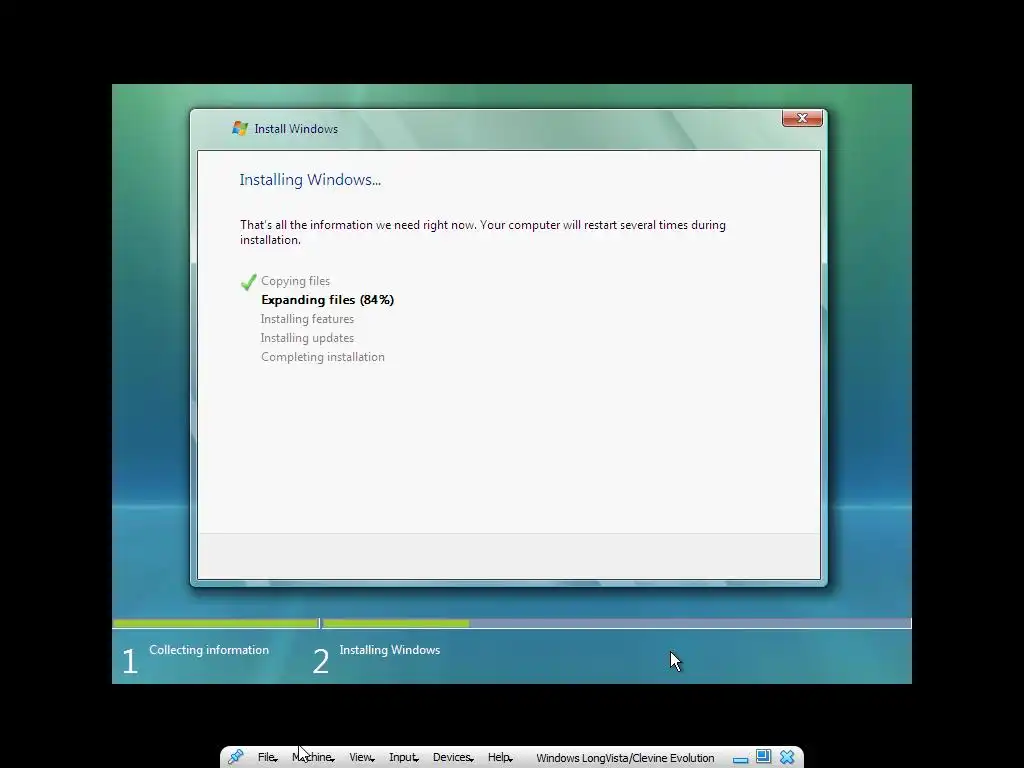Screen dimensions: 1024x768
Task: Click the 'Completing installation' step text
Action: (323, 357)
